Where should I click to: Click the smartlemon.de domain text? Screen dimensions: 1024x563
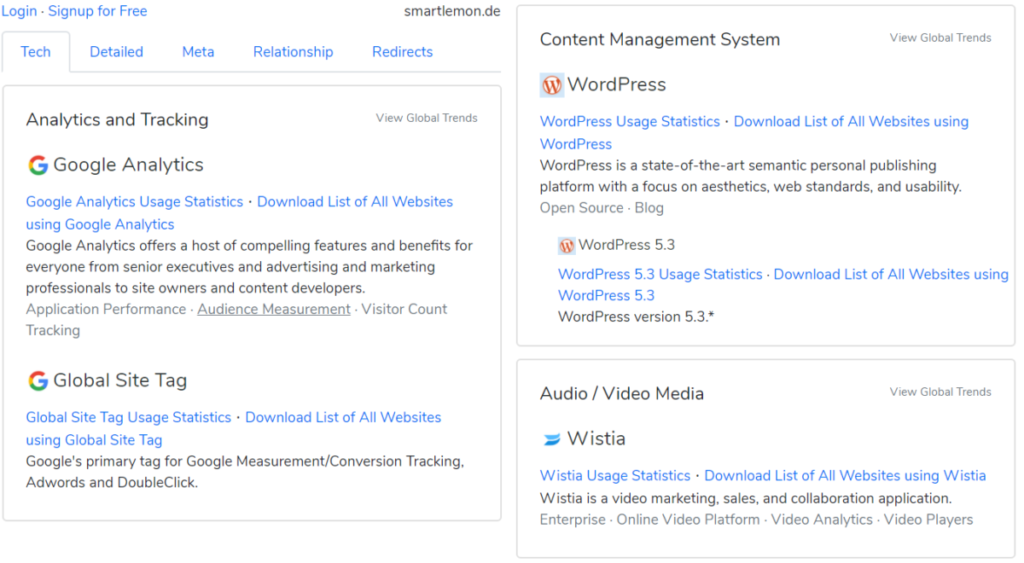click(452, 11)
